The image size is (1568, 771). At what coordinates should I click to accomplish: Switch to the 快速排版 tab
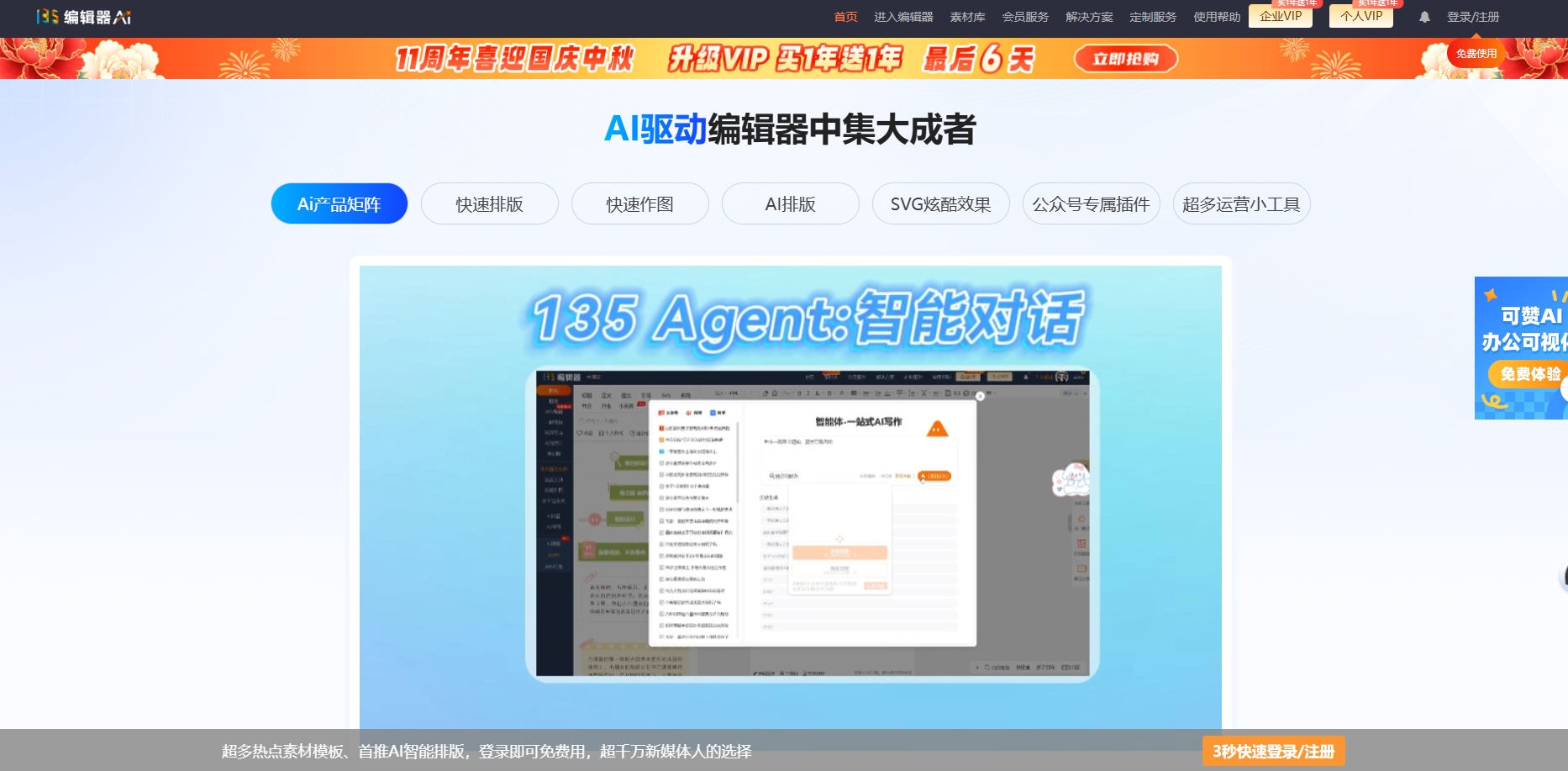point(489,203)
